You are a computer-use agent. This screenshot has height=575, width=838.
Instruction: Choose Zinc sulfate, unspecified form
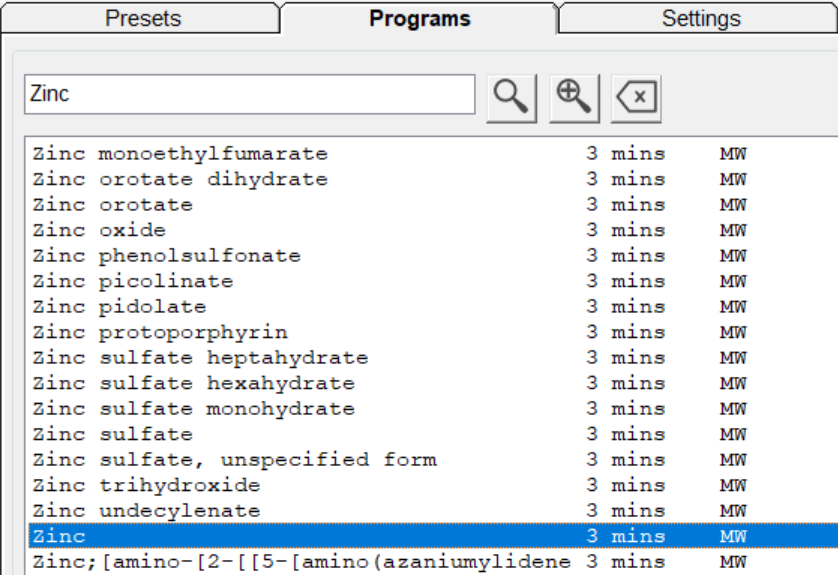click(x=234, y=460)
